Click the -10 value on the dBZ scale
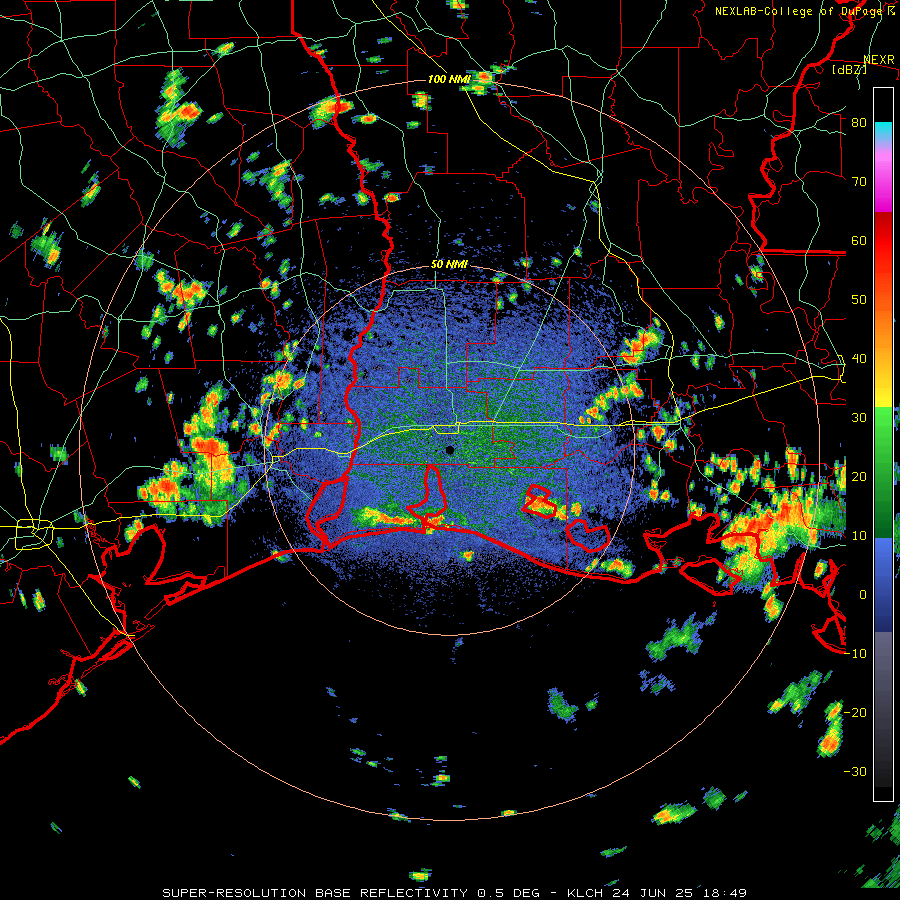 pyautogui.click(x=855, y=654)
